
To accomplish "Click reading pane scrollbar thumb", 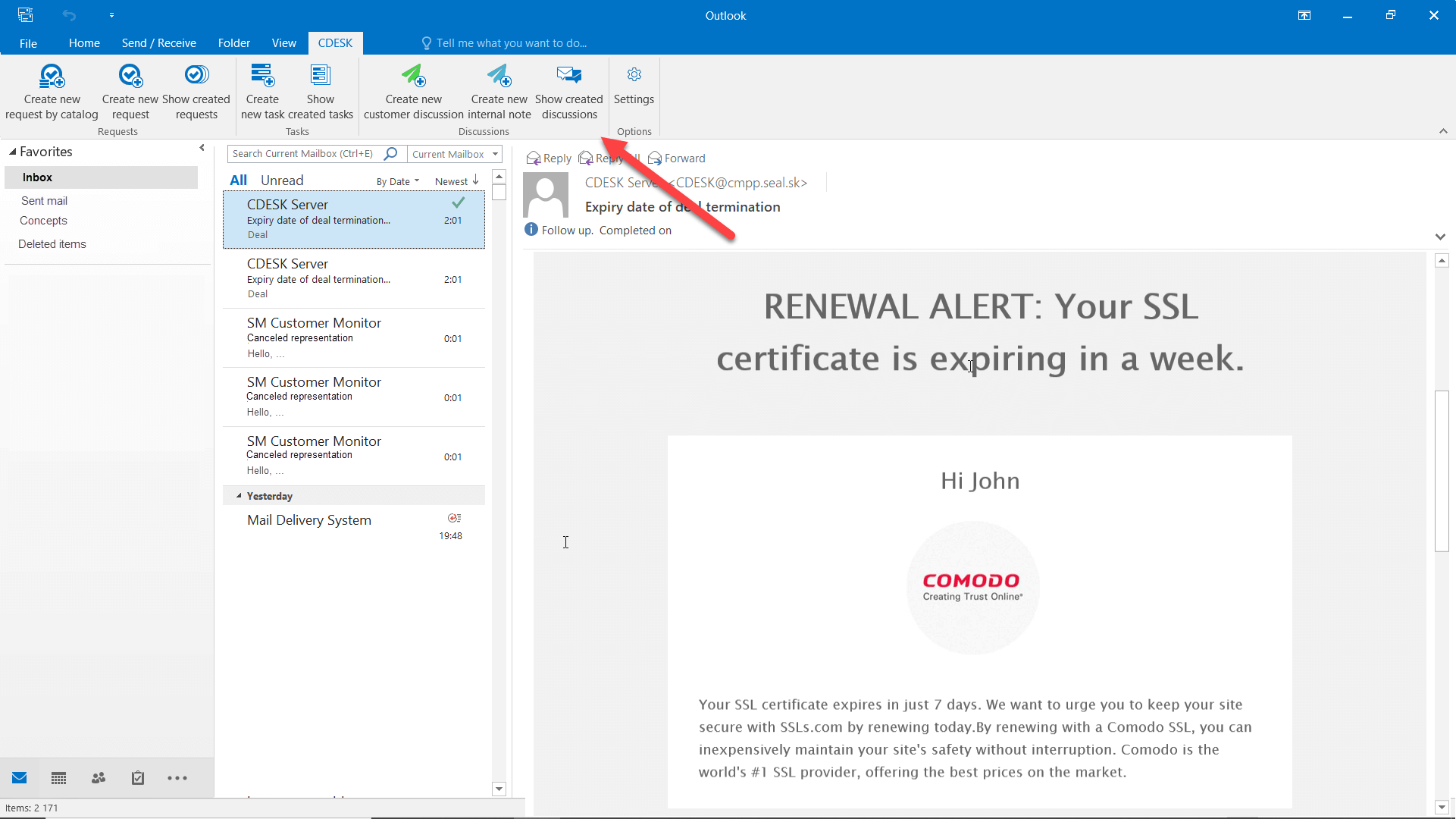I will [1442, 470].
